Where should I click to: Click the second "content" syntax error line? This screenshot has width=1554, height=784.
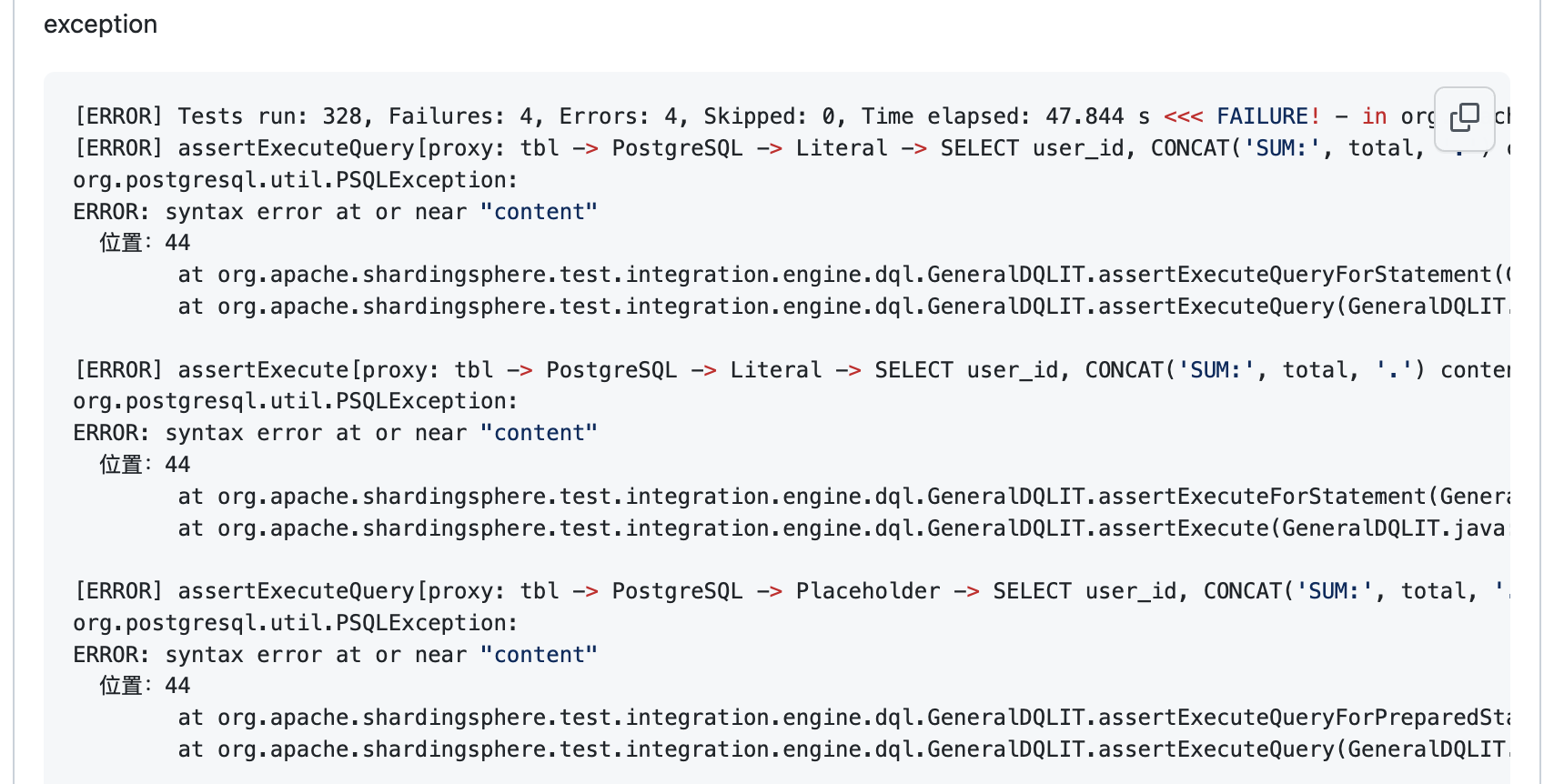335,433
